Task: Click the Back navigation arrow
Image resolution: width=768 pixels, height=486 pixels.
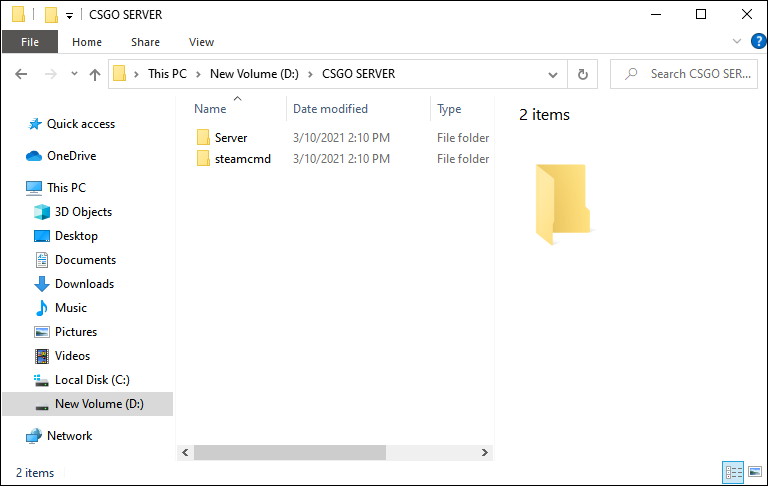Action: tap(21, 74)
